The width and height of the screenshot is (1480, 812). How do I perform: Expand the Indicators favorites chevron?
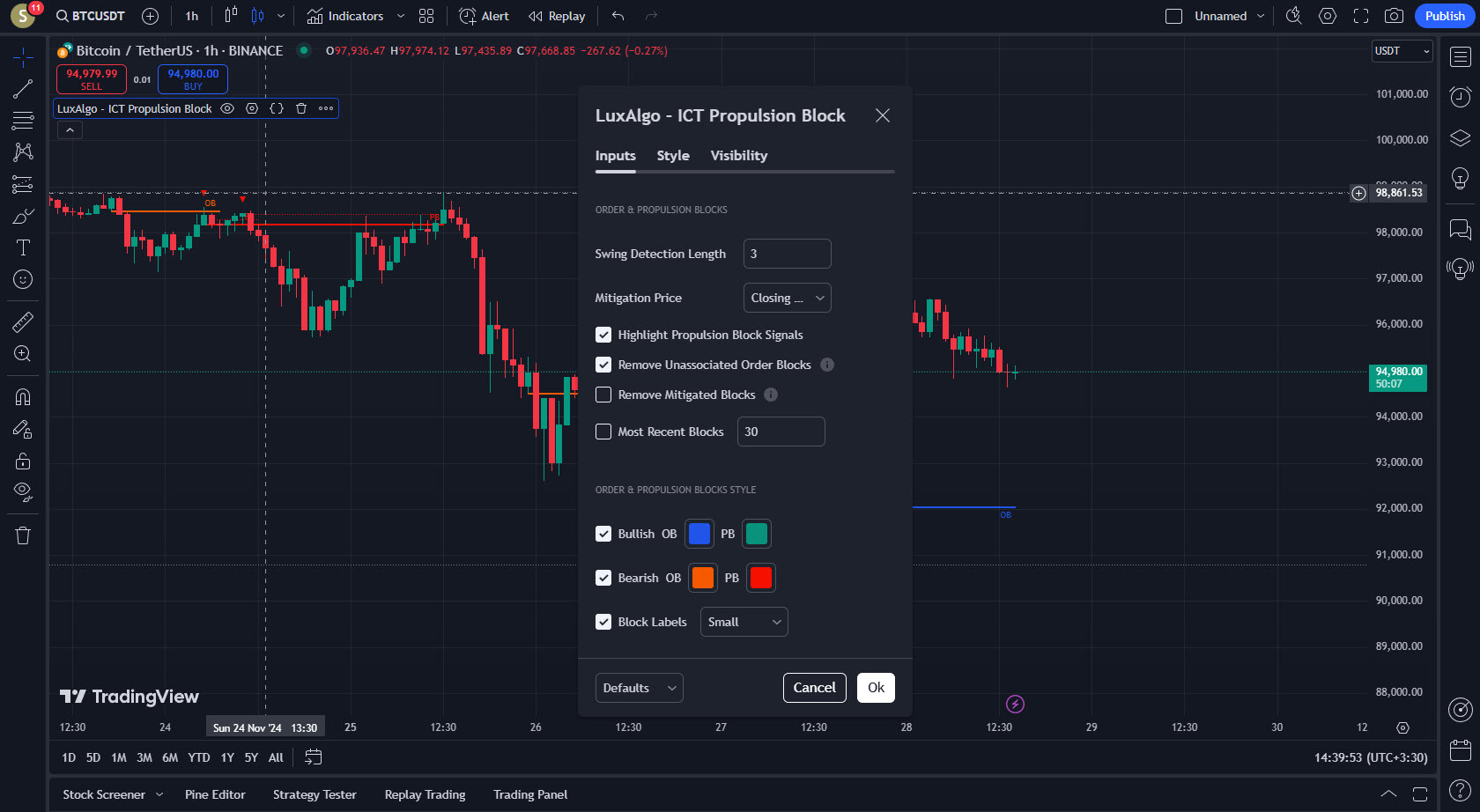click(x=401, y=16)
